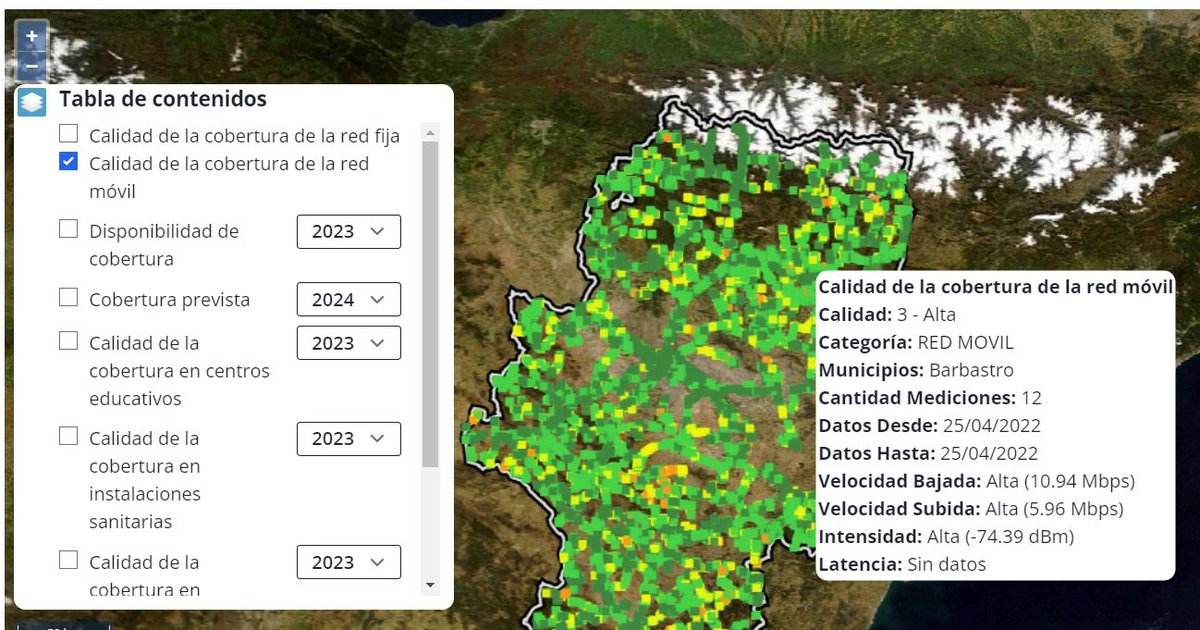Click the Velocidad Bajada 10.94 Mbps line
Image resolution: width=1200 pixels, height=630 pixels.
[977, 481]
